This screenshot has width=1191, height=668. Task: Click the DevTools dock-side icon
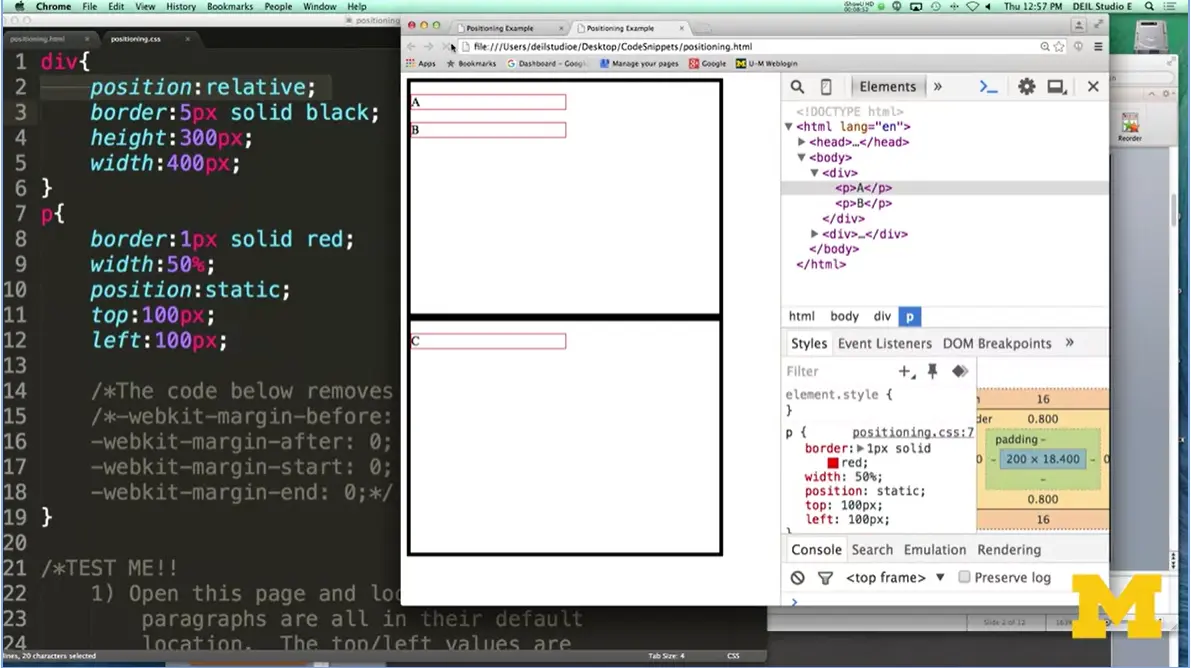(x=1056, y=87)
